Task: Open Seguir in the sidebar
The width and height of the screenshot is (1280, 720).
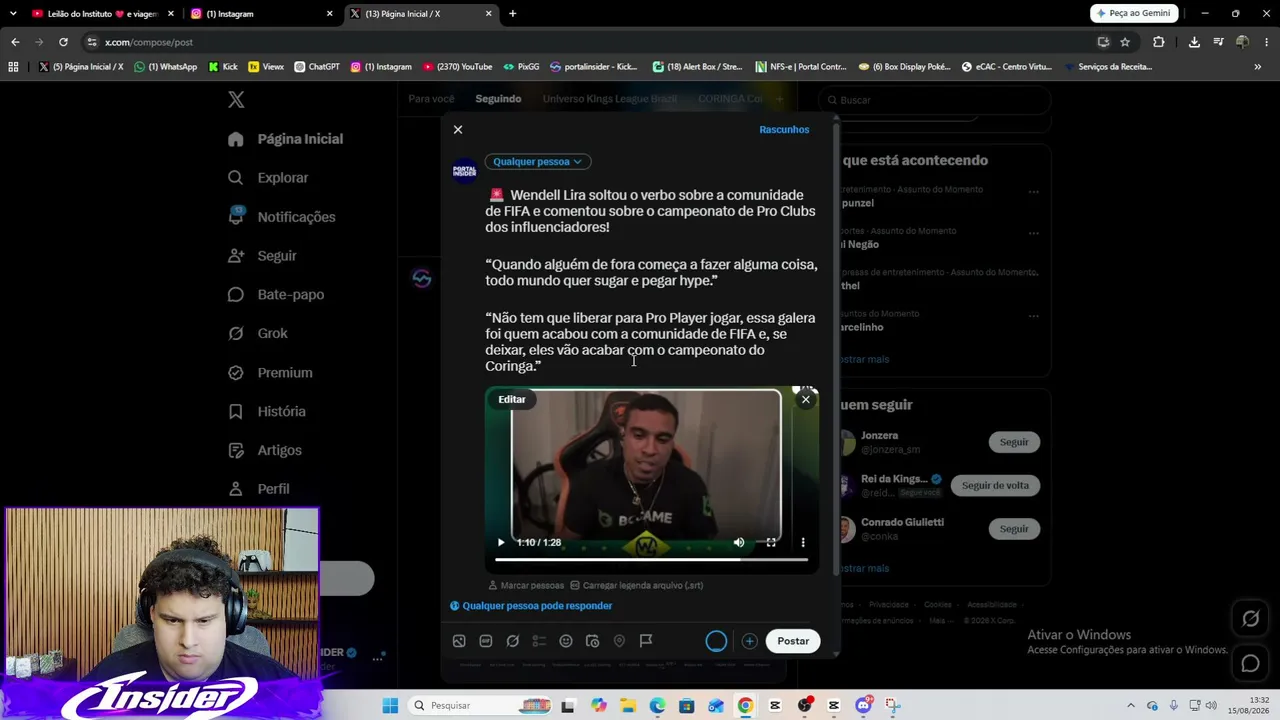Action: (262, 256)
